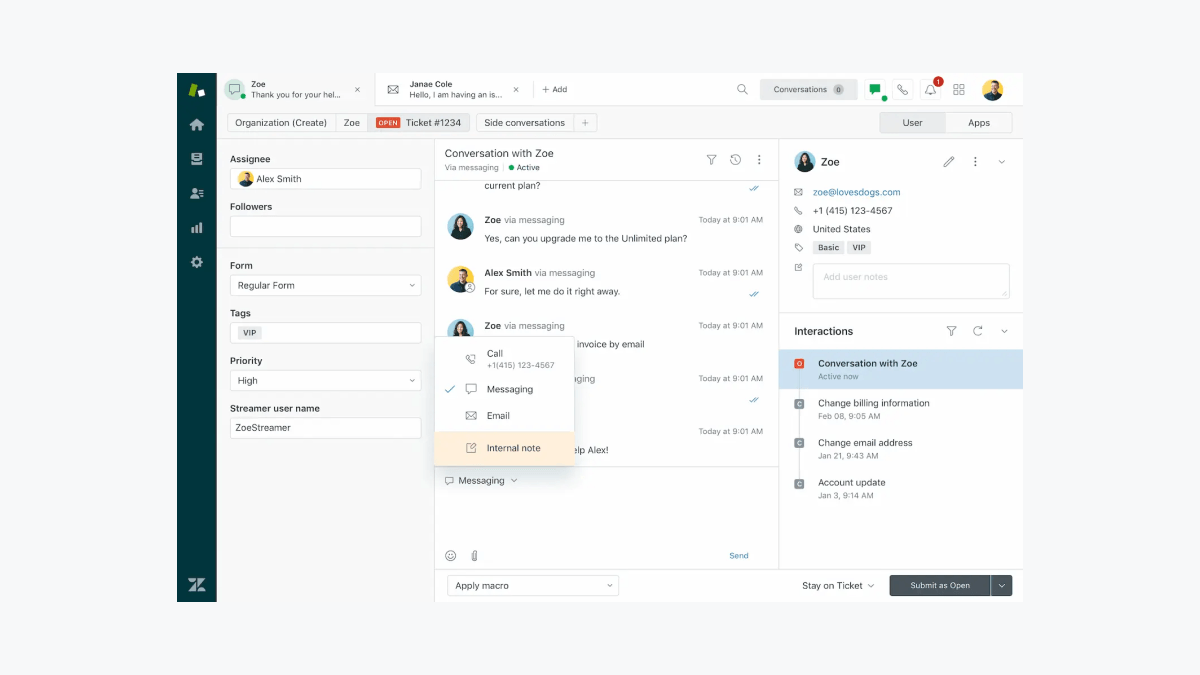
Task: Click the search icon
Action: 742,89
